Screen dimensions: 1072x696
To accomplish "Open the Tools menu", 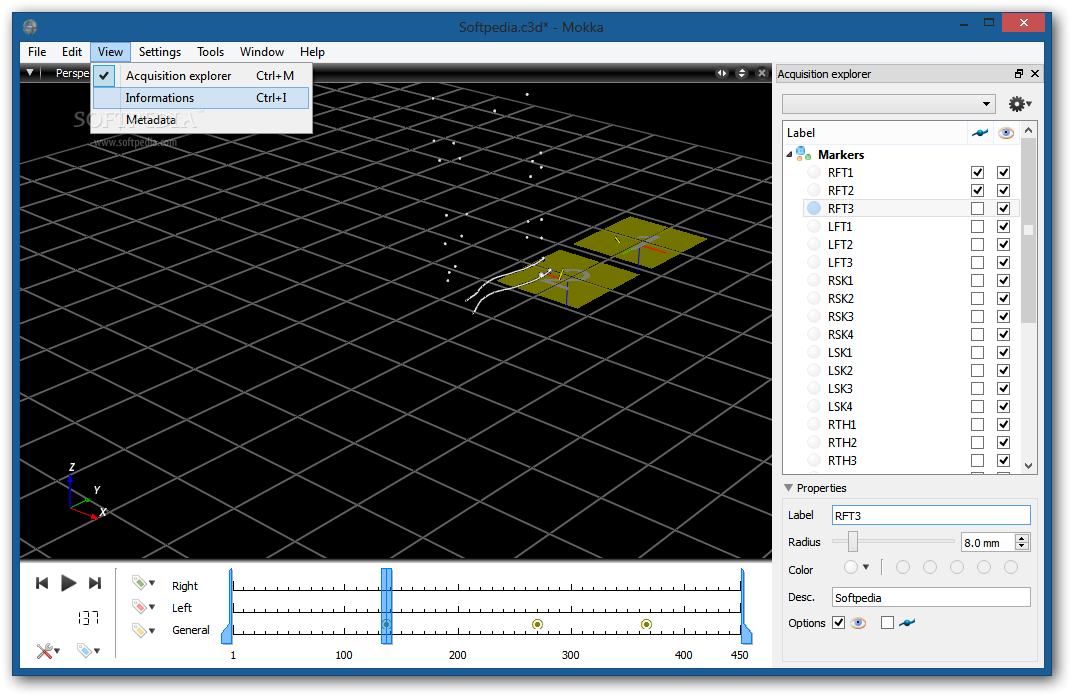I will [211, 51].
